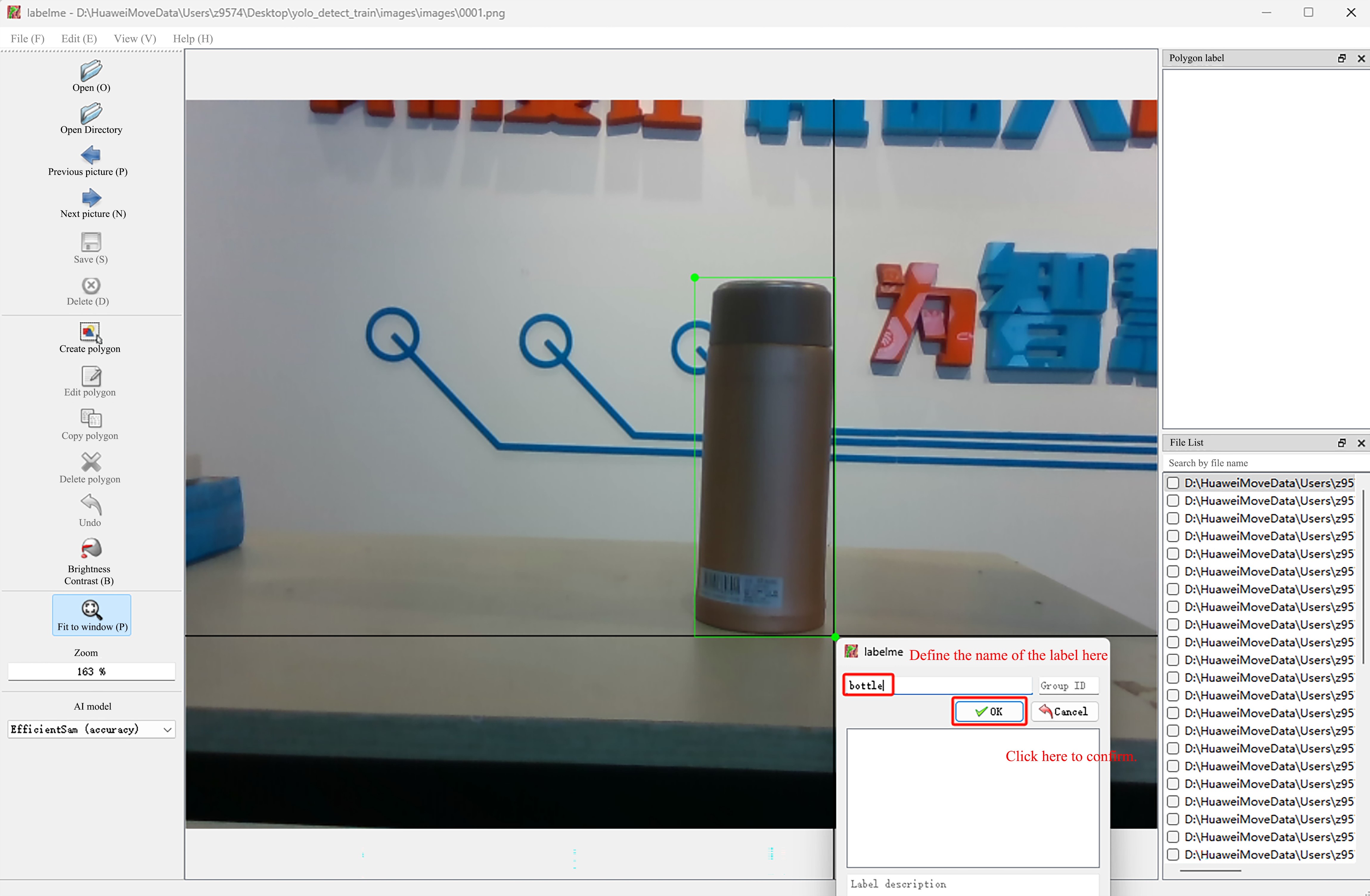Viewport: 1370px width, 896px height.
Task: Click the Fit to window icon
Action: tap(91, 609)
